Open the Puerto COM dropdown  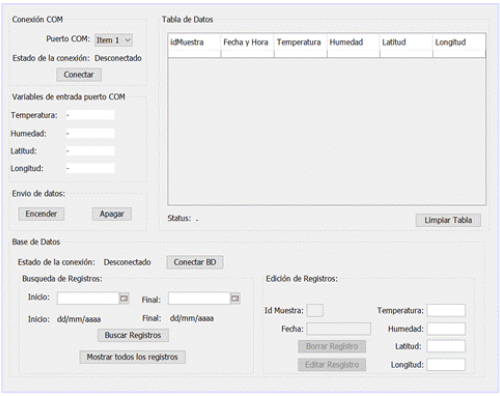(114, 40)
